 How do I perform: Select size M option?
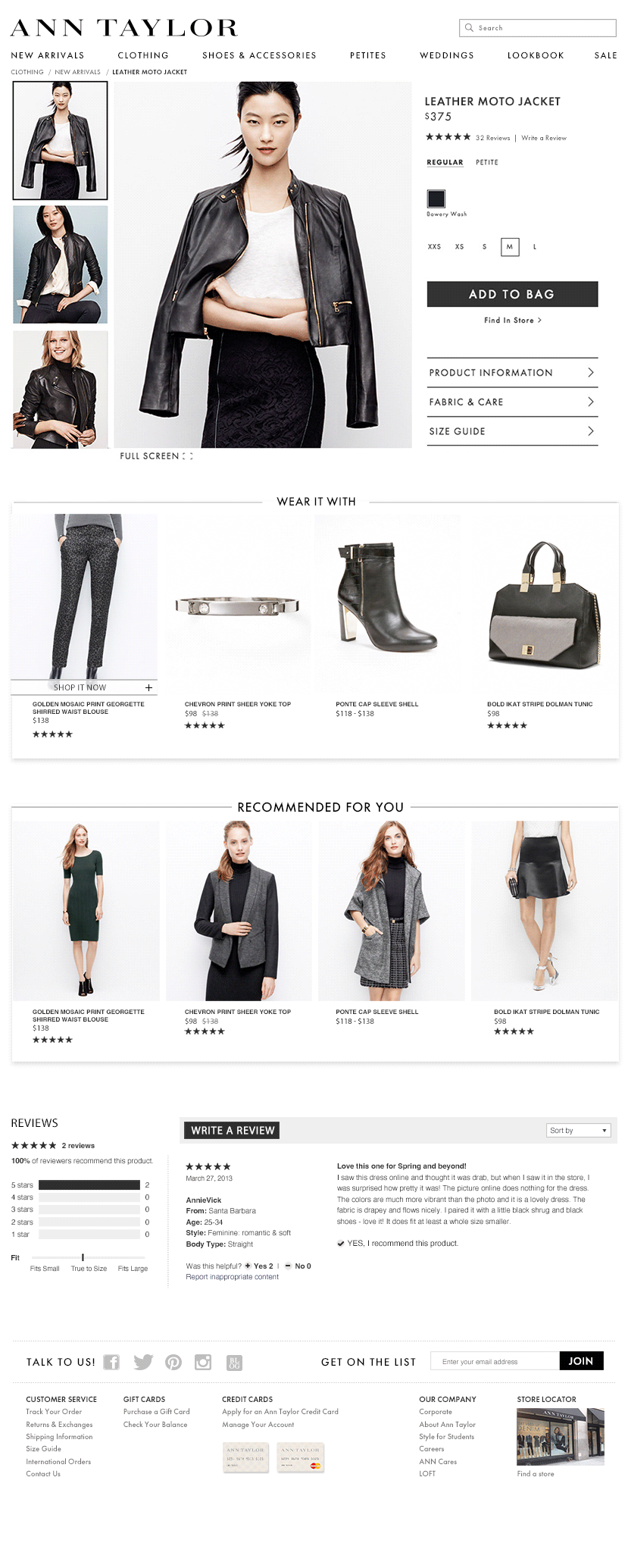click(x=510, y=246)
